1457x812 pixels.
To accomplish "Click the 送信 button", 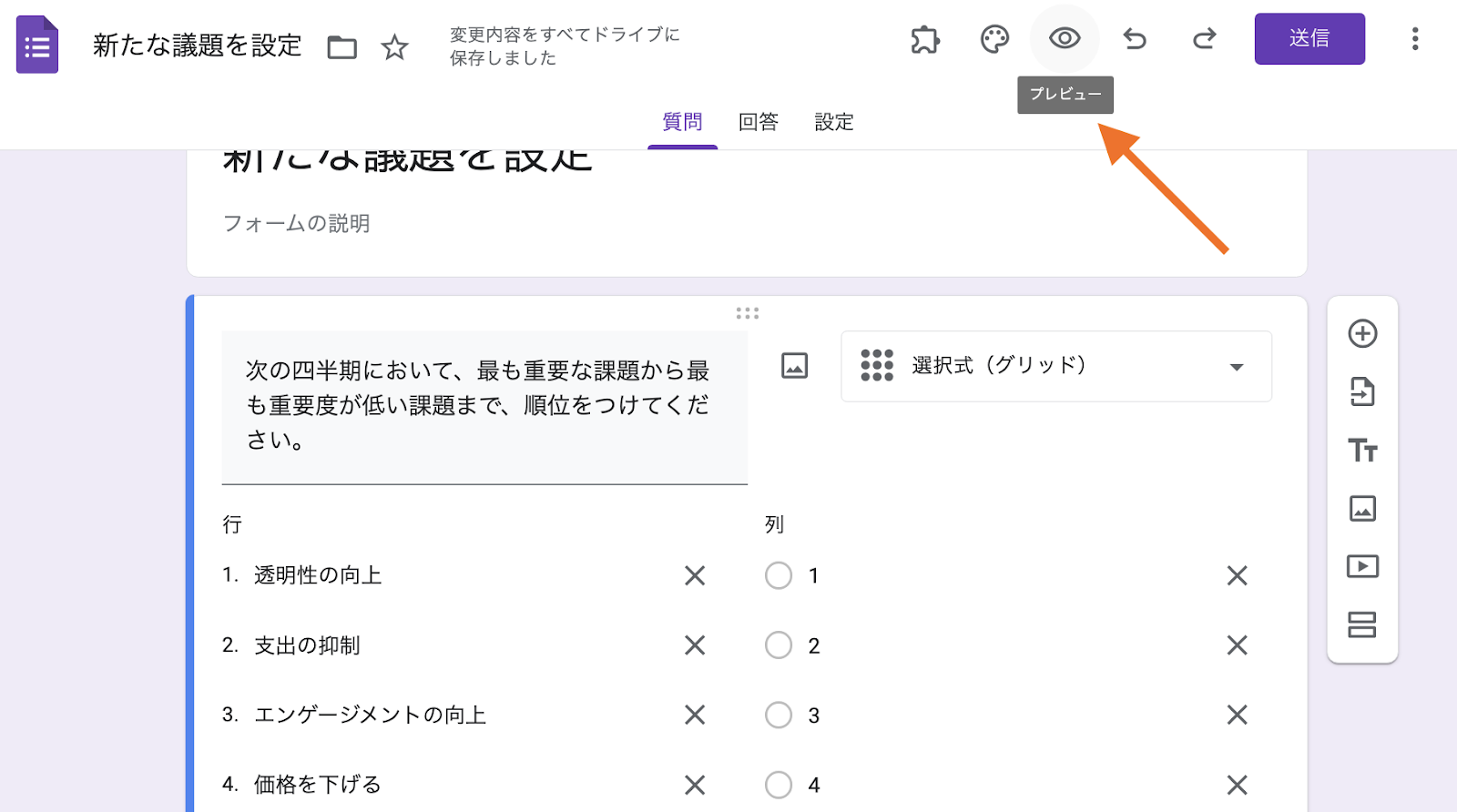I will [x=1309, y=38].
